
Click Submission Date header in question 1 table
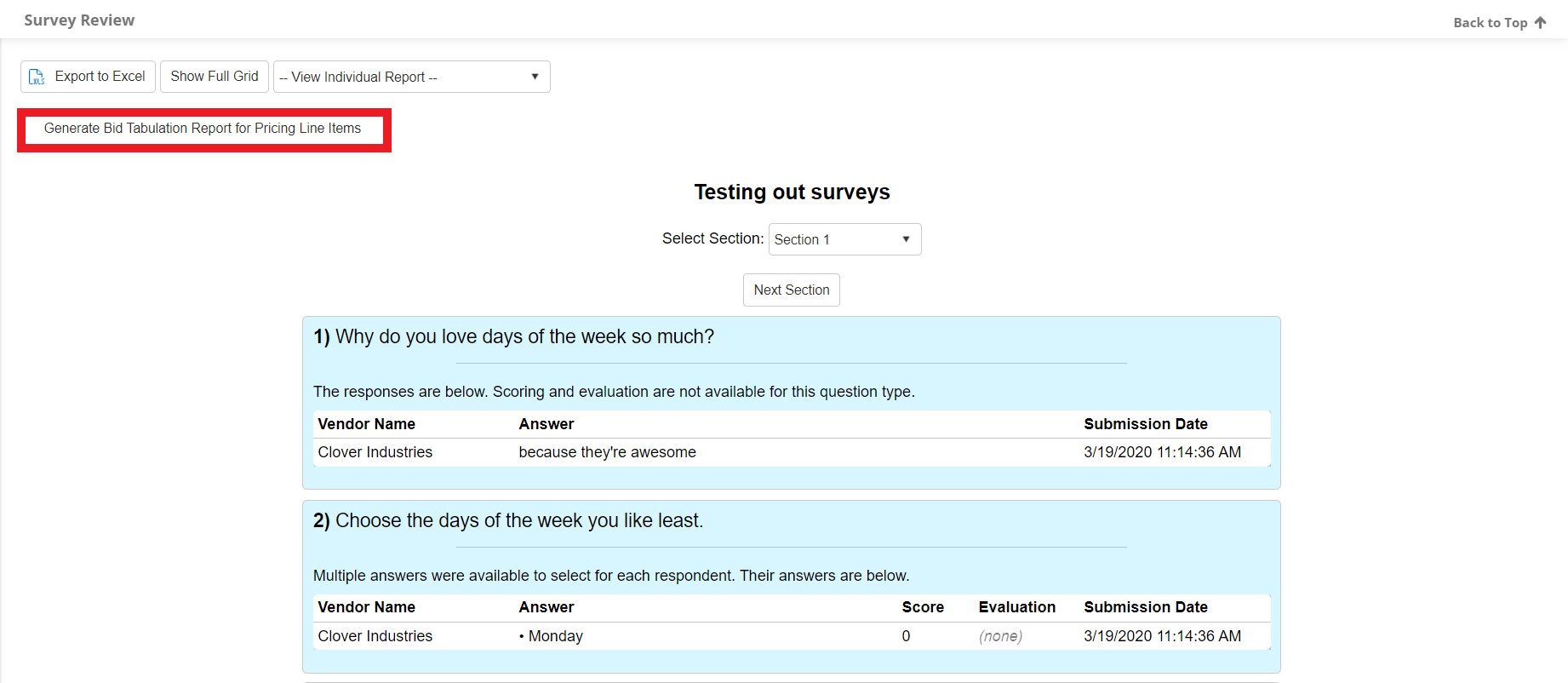1146,424
